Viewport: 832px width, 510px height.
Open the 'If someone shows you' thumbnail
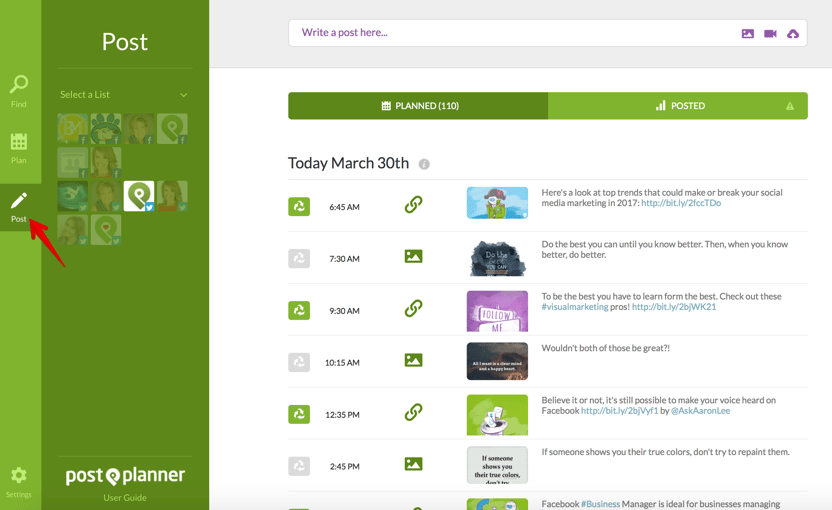pyautogui.click(x=497, y=465)
